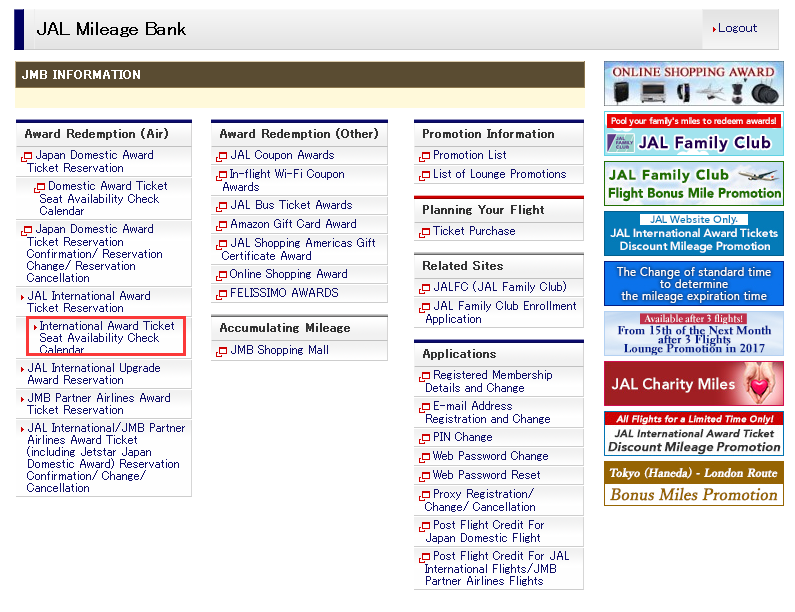The height and width of the screenshot is (612, 795).
Task: Click new-window icon beside Ticket Purchase
Action: [x=424, y=232]
